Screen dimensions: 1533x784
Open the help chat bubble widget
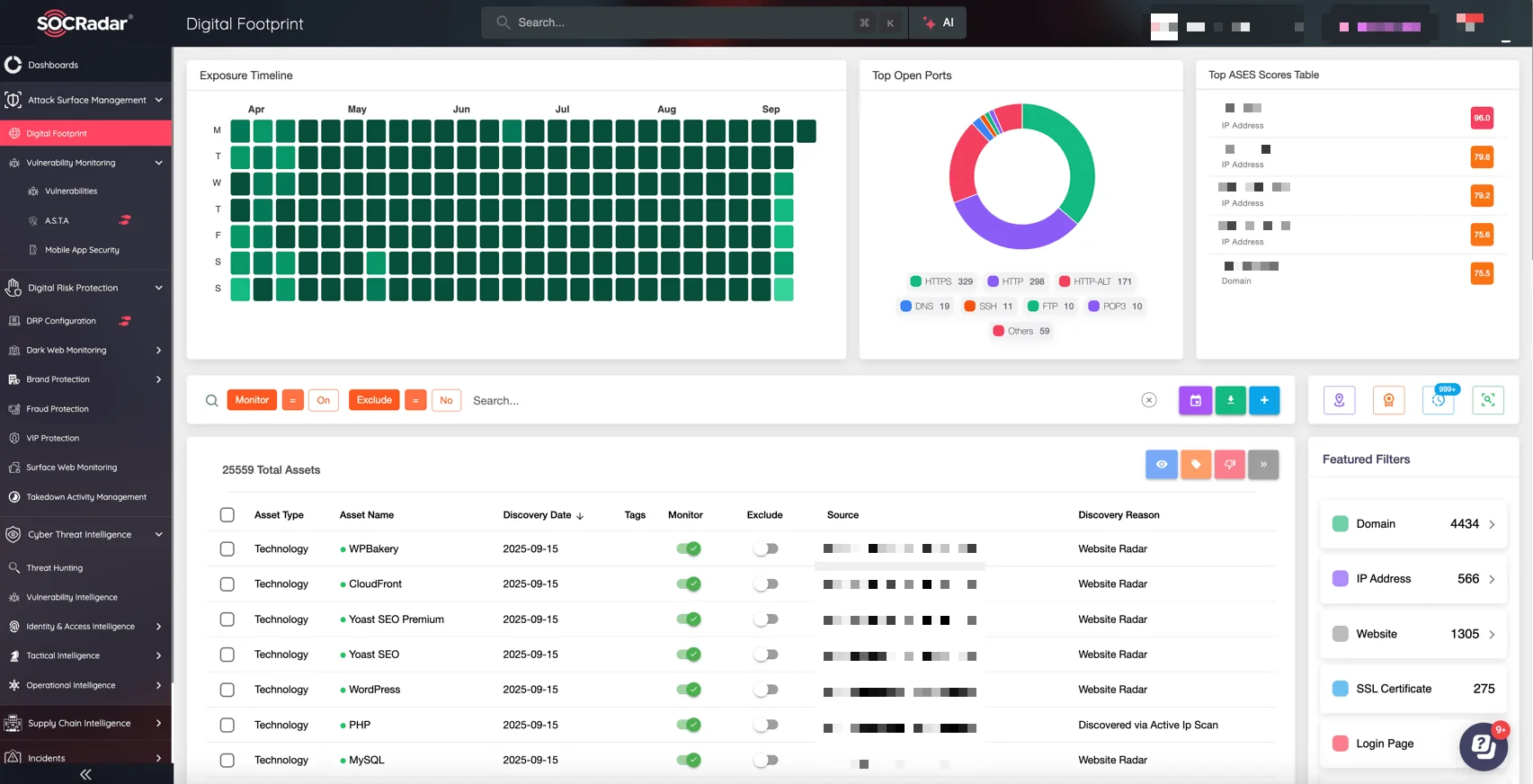1484,746
